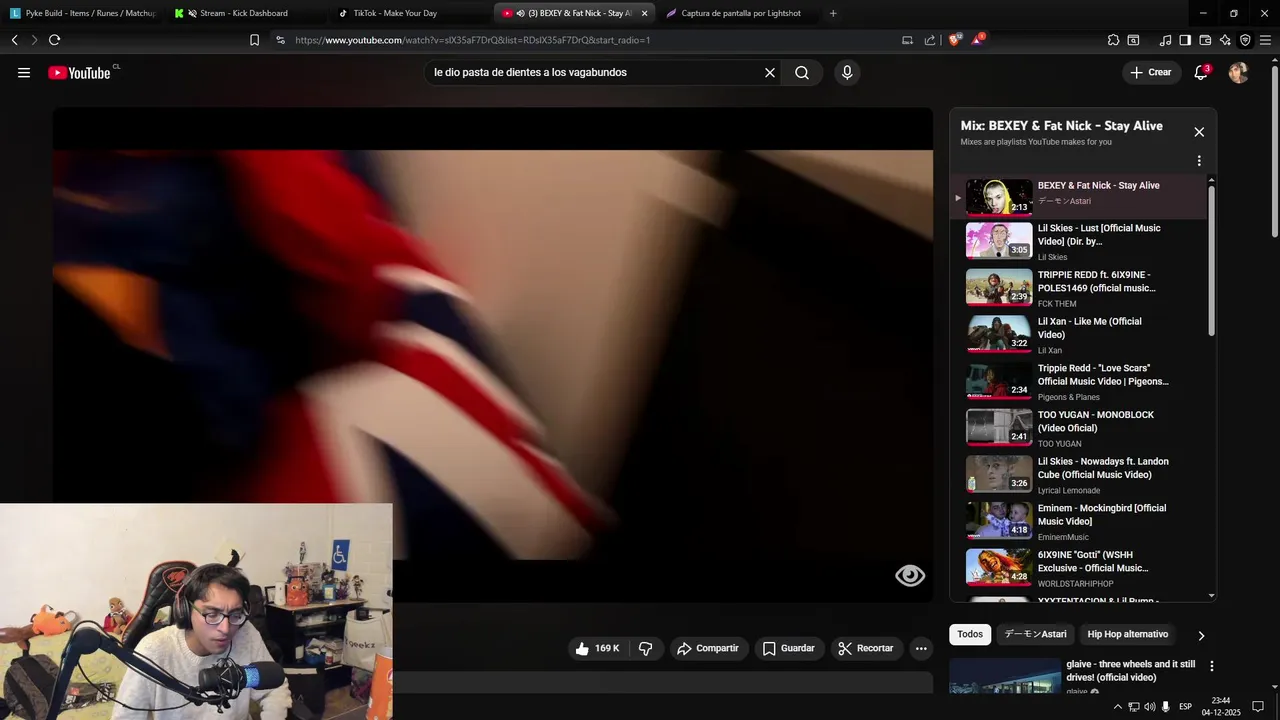Play Lil Skies - Lust from playlist

1079,241
